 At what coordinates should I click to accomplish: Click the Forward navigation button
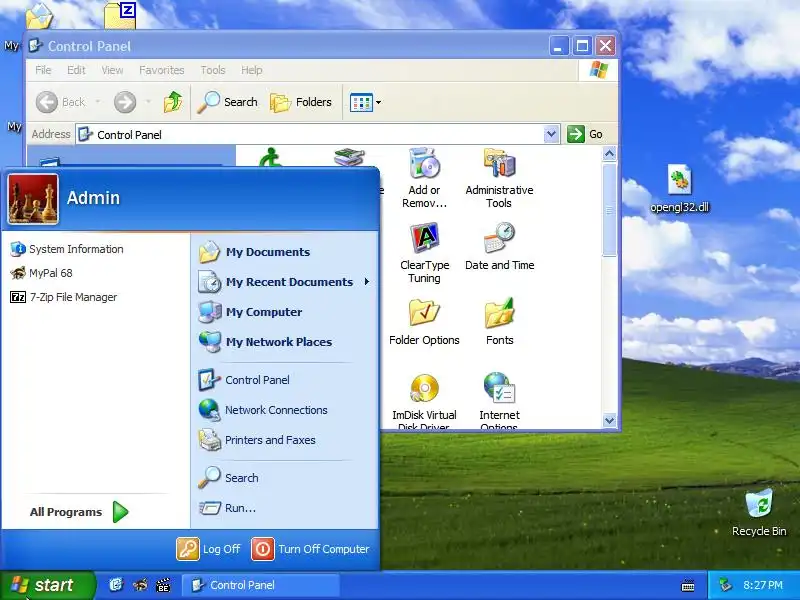[x=125, y=102]
